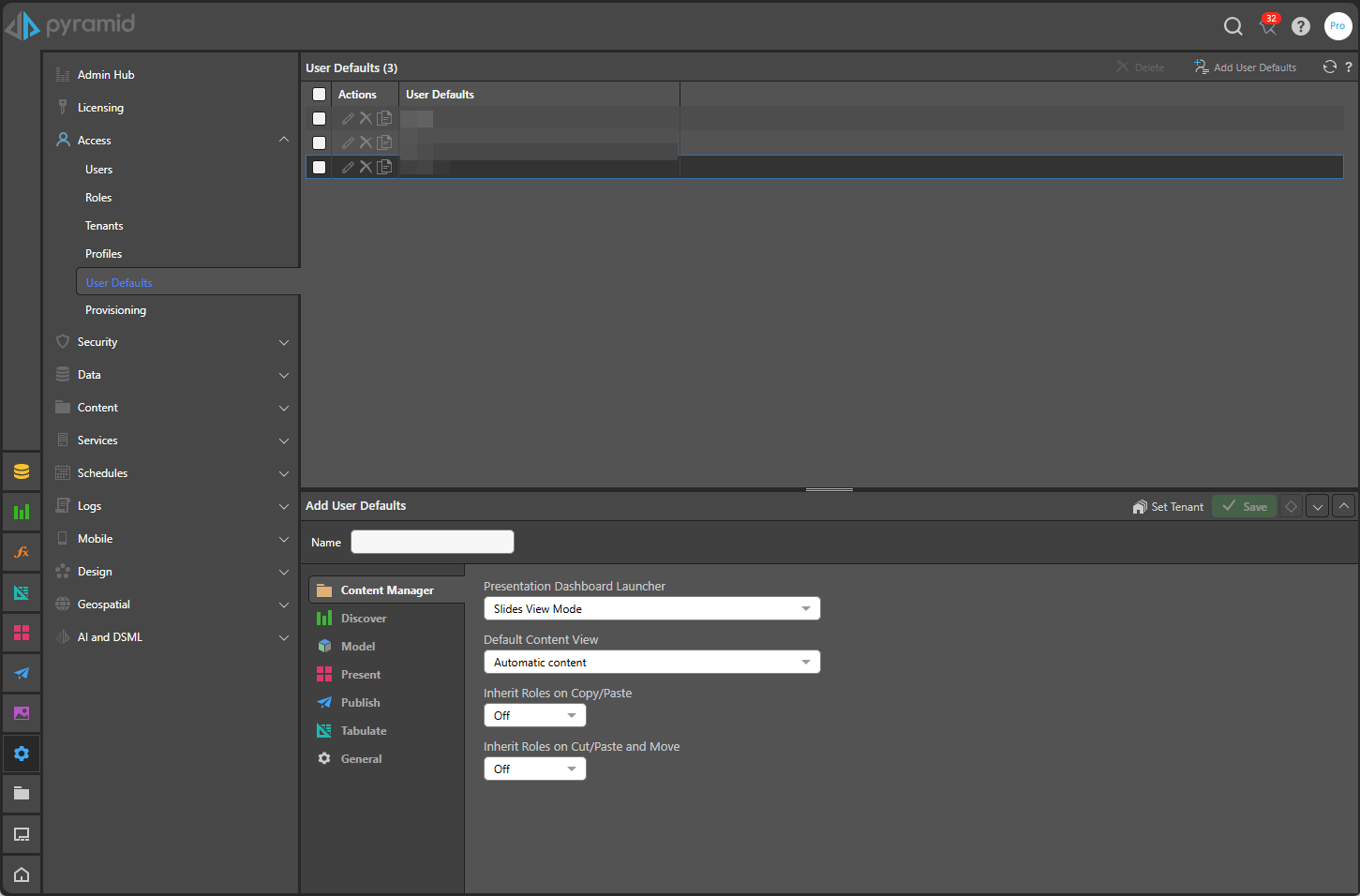Switch to the Discover settings tab
Image resolution: width=1360 pixels, height=896 pixels.
click(364, 619)
